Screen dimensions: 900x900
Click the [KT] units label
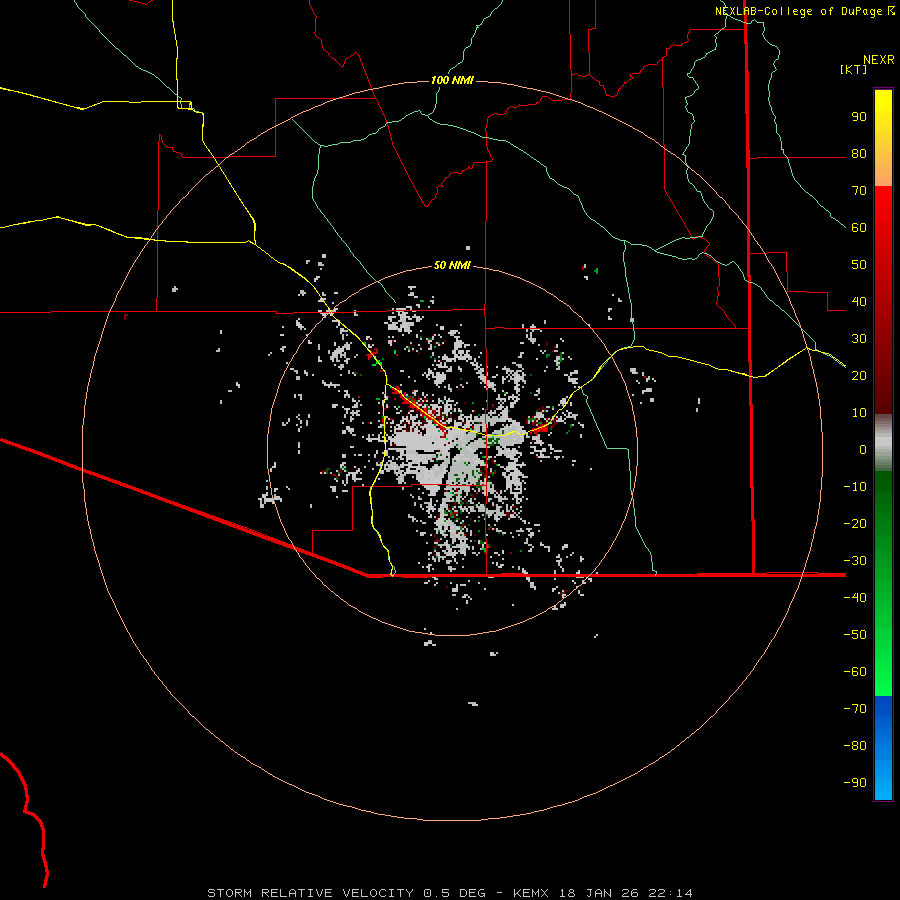(x=854, y=69)
